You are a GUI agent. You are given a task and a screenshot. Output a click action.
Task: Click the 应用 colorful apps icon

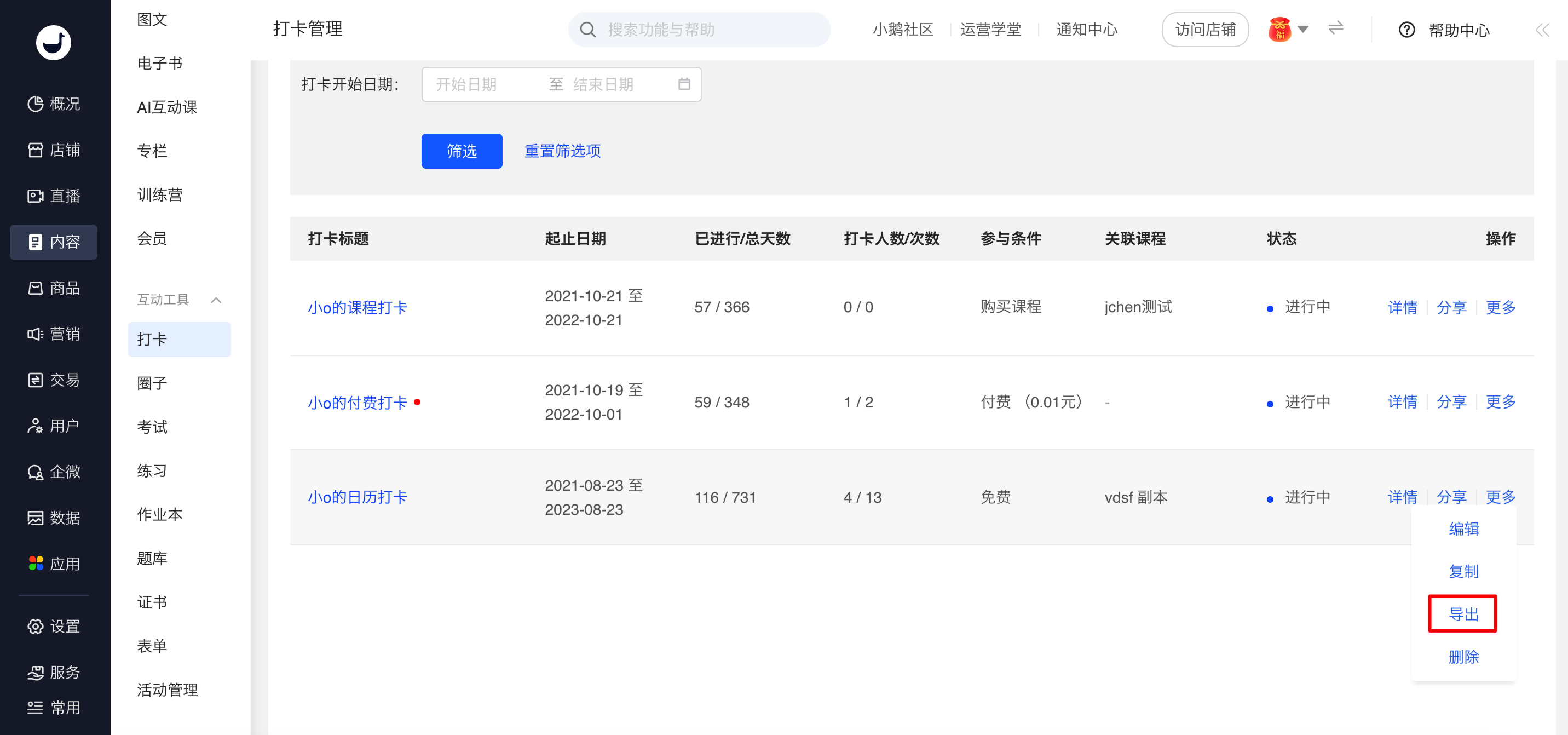(35, 563)
